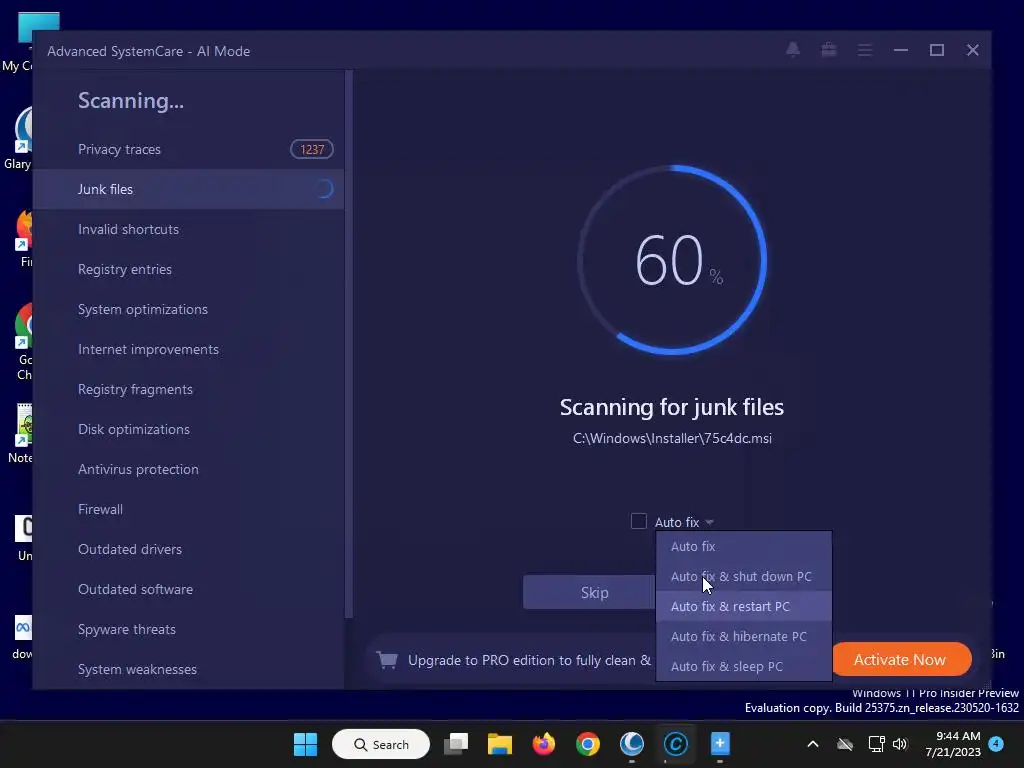Image resolution: width=1024 pixels, height=768 pixels.
Task: Open Task View in the taskbar
Action: (456, 744)
